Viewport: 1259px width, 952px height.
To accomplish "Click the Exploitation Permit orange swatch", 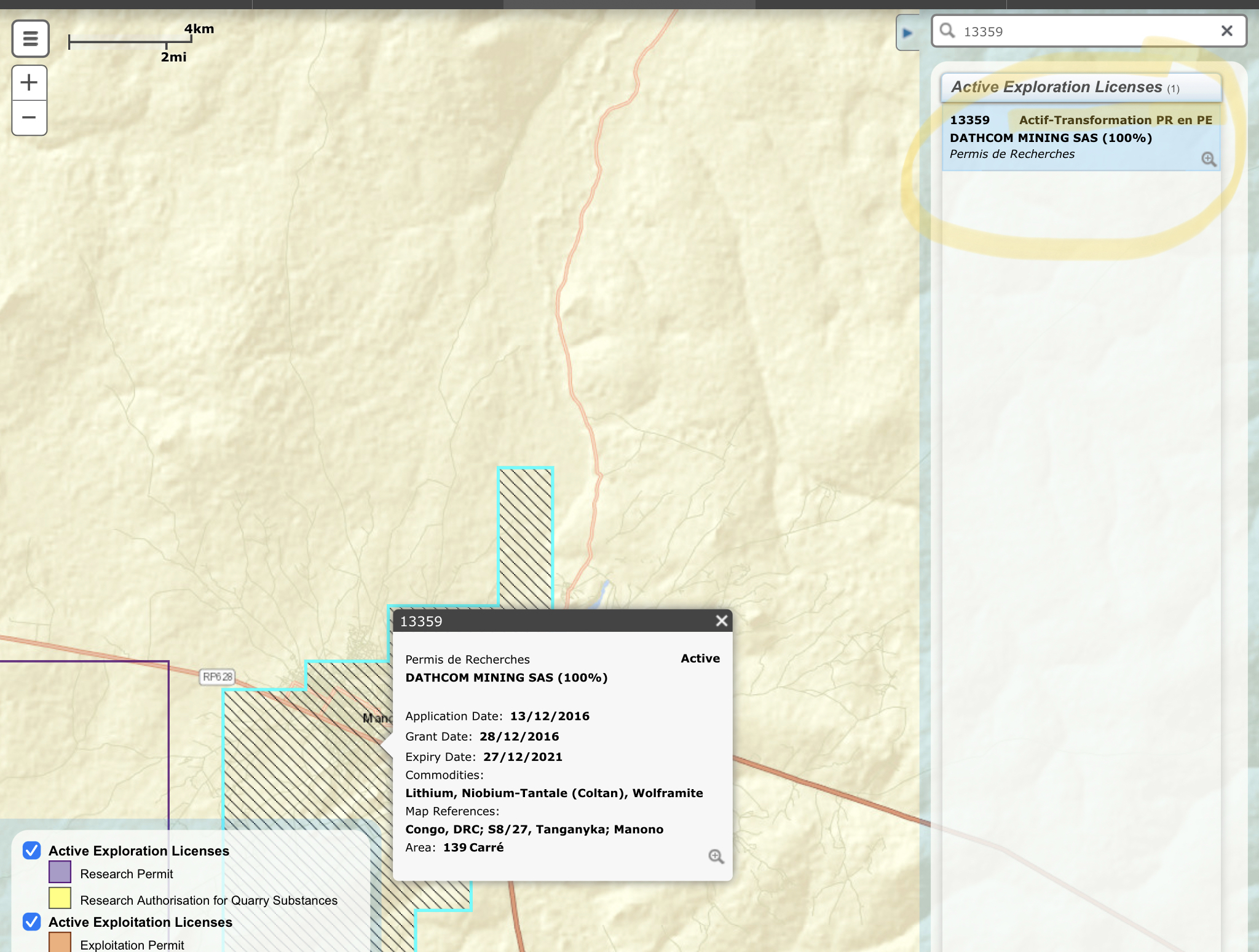I will (x=60, y=943).
